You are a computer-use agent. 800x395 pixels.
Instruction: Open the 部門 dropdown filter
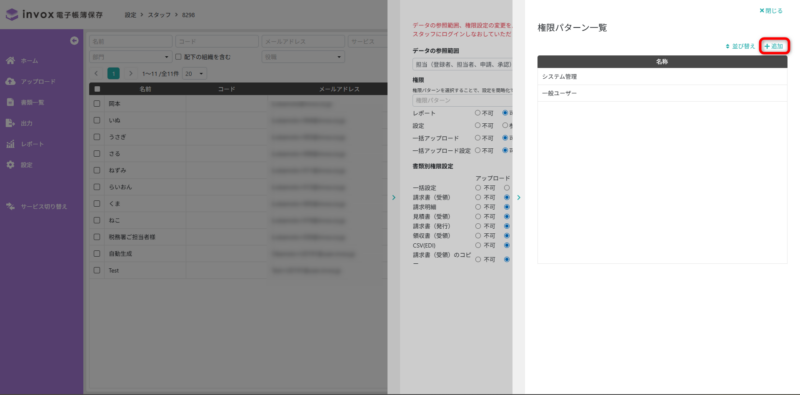(131, 57)
